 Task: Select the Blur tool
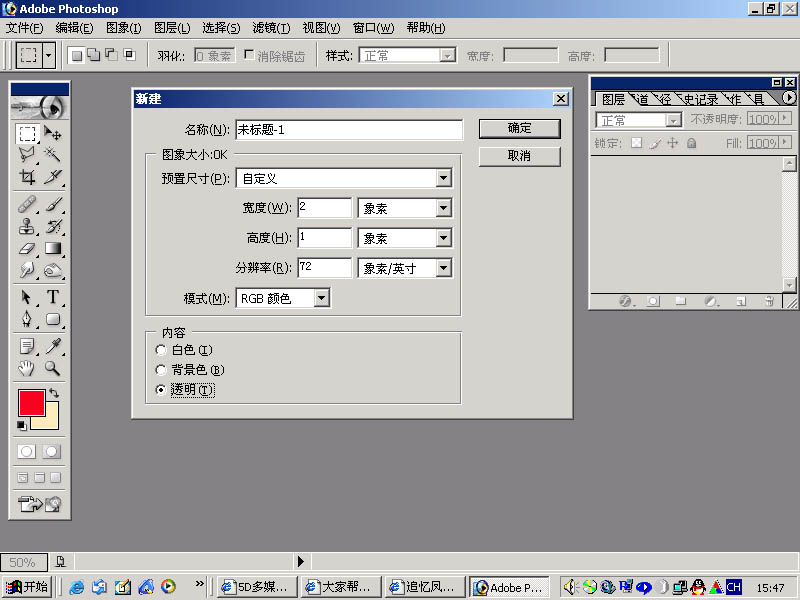[x=27, y=270]
